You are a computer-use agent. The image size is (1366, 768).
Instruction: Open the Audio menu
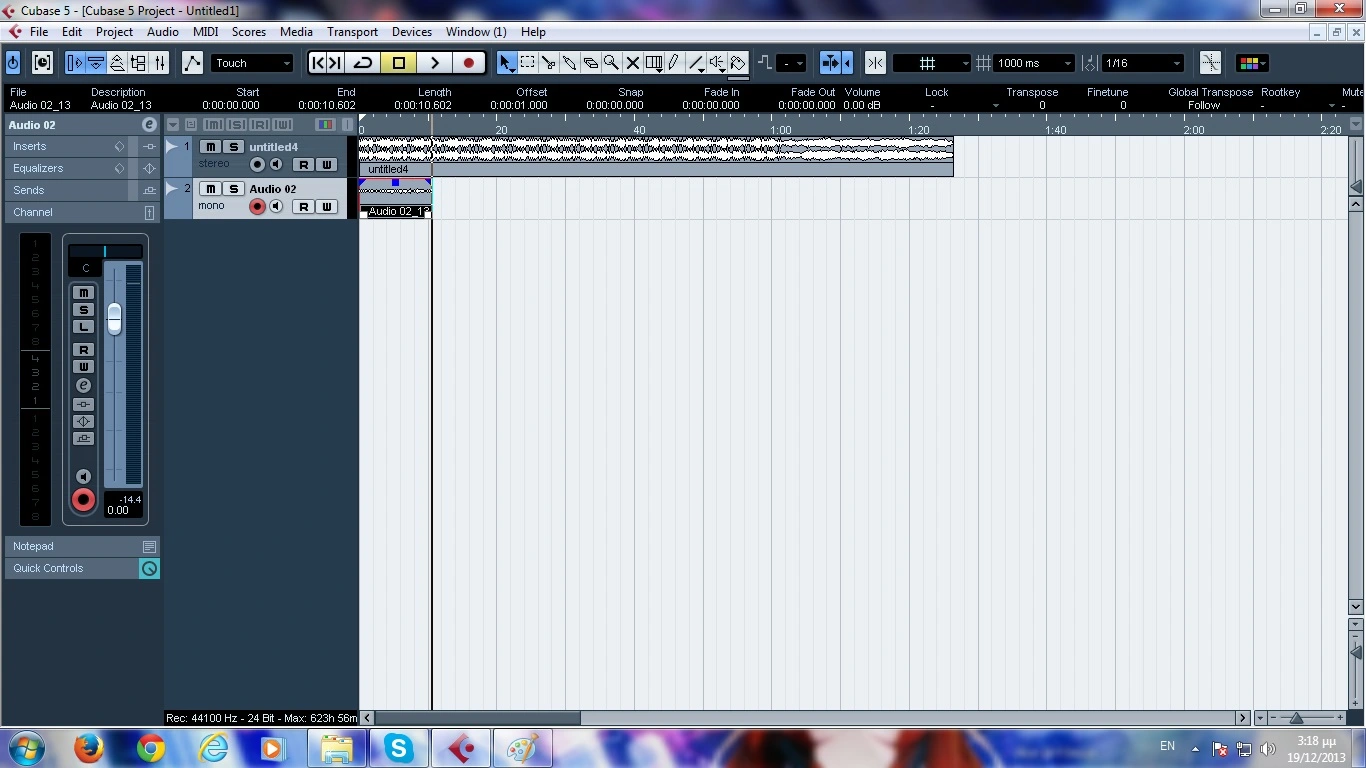pyautogui.click(x=162, y=32)
